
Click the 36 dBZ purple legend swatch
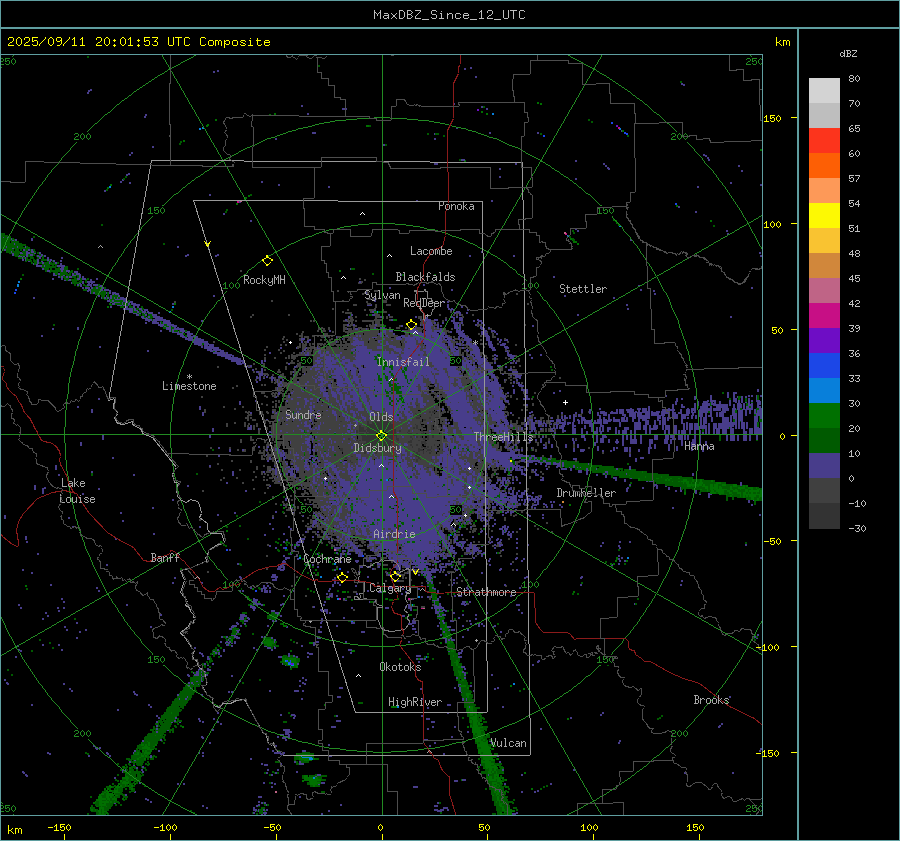[x=824, y=340]
